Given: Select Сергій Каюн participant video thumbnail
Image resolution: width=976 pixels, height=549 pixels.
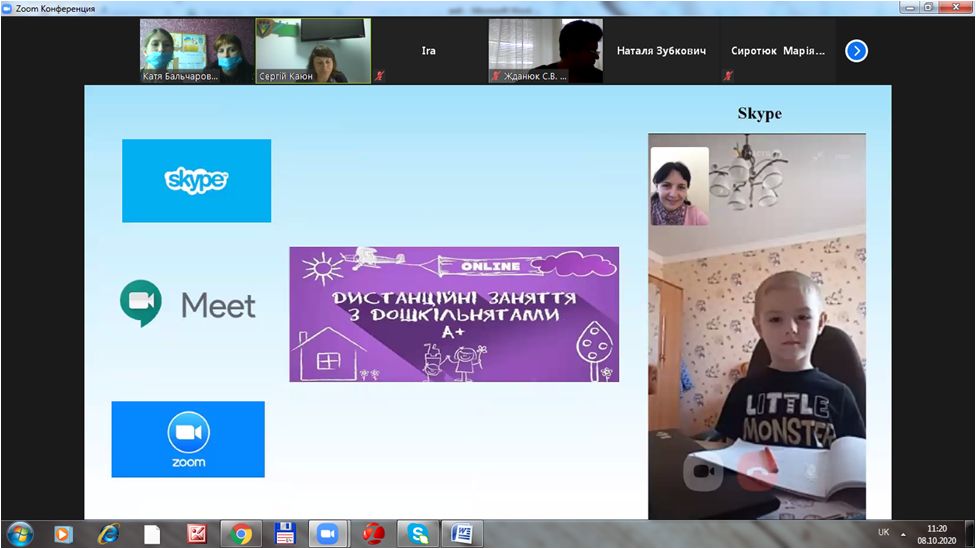Looking at the screenshot, I should pyautogui.click(x=312, y=50).
